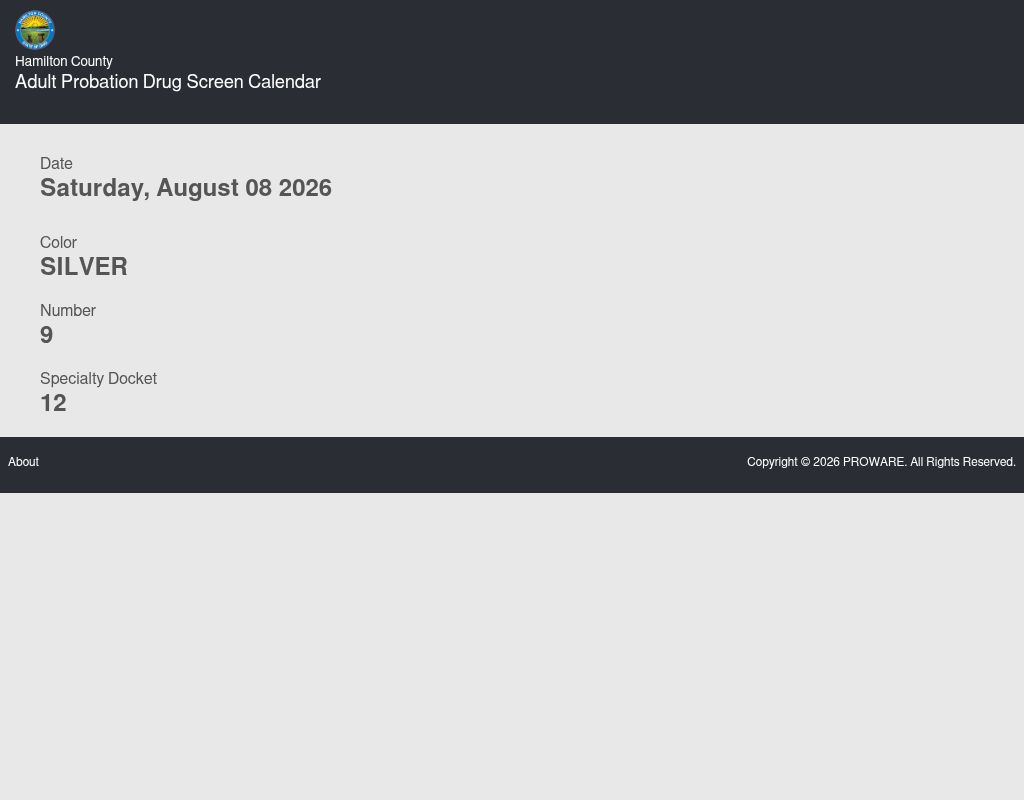The width and height of the screenshot is (1024, 800).
Task: Click the year 2026 in copyright text
Action: [826, 462]
